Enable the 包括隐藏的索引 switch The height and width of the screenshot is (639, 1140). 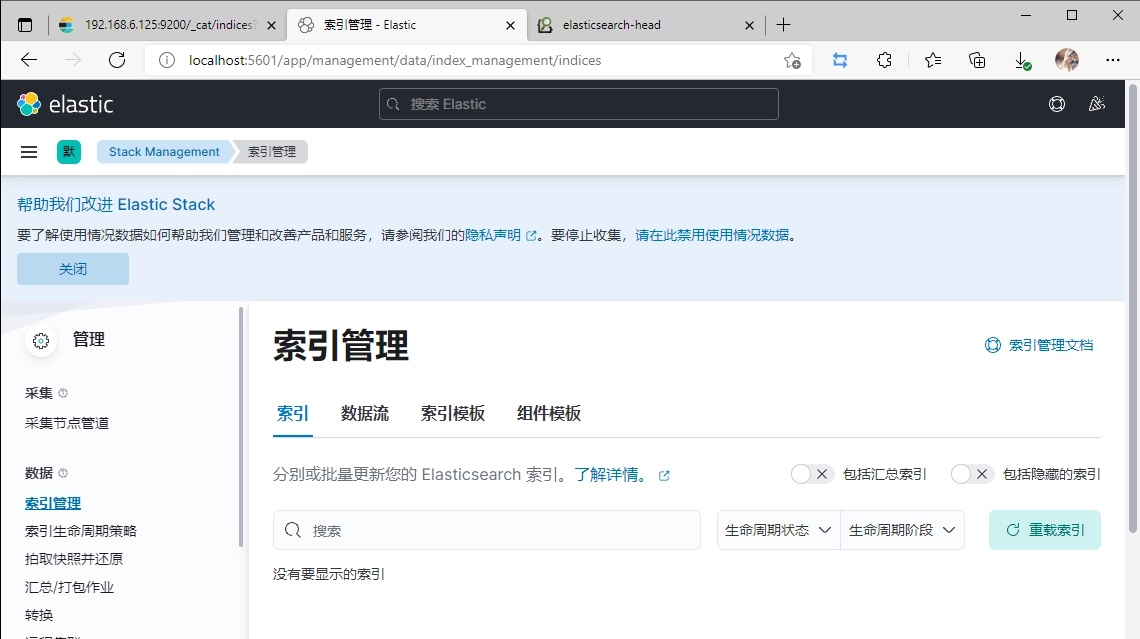point(971,474)
